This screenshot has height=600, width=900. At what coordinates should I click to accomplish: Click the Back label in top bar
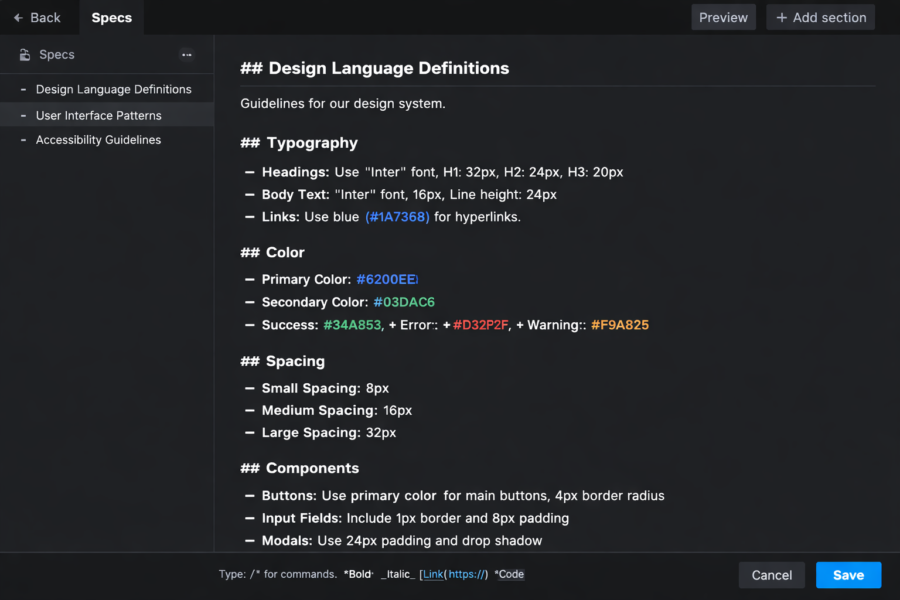coord(45,18)
